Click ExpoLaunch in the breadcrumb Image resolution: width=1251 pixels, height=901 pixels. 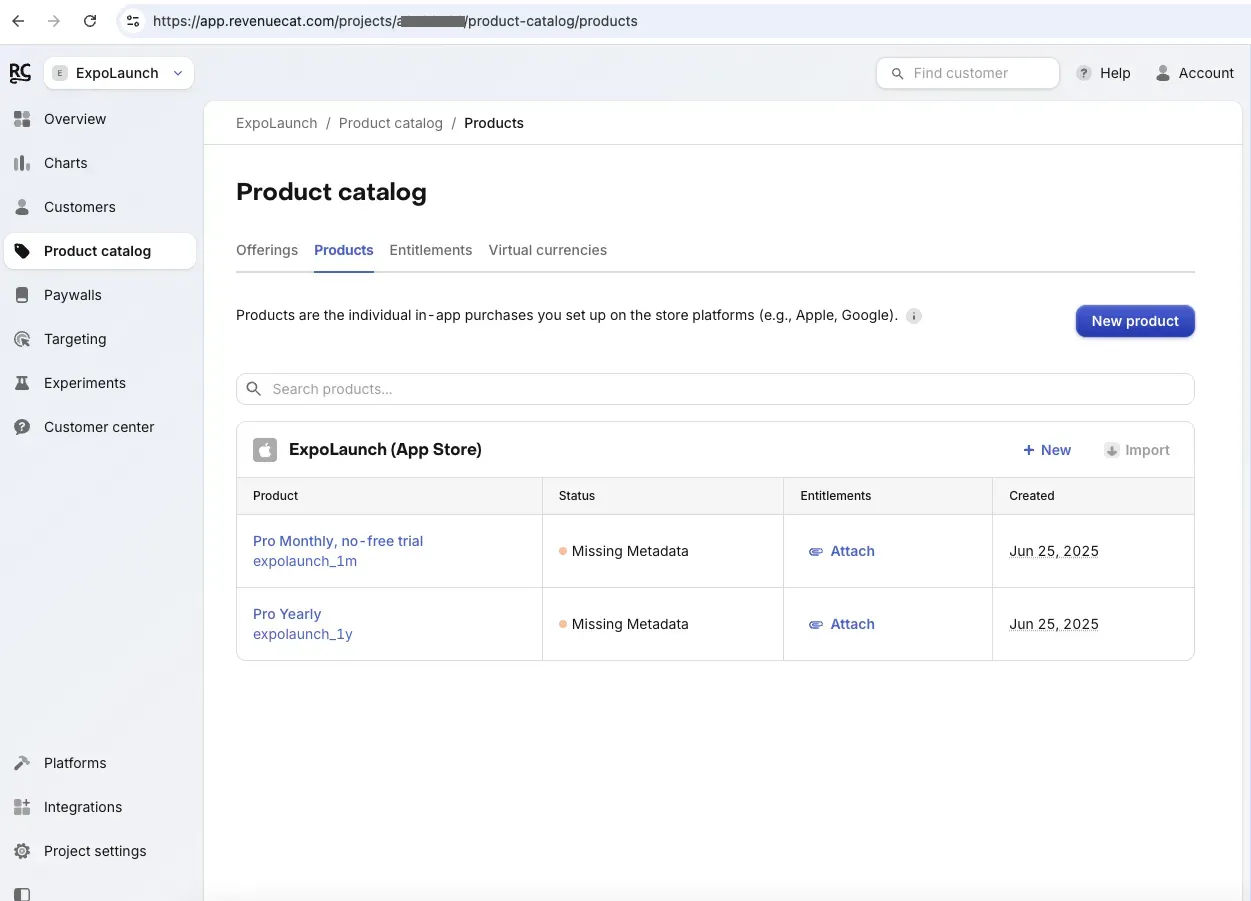click(x=277, y=123)
